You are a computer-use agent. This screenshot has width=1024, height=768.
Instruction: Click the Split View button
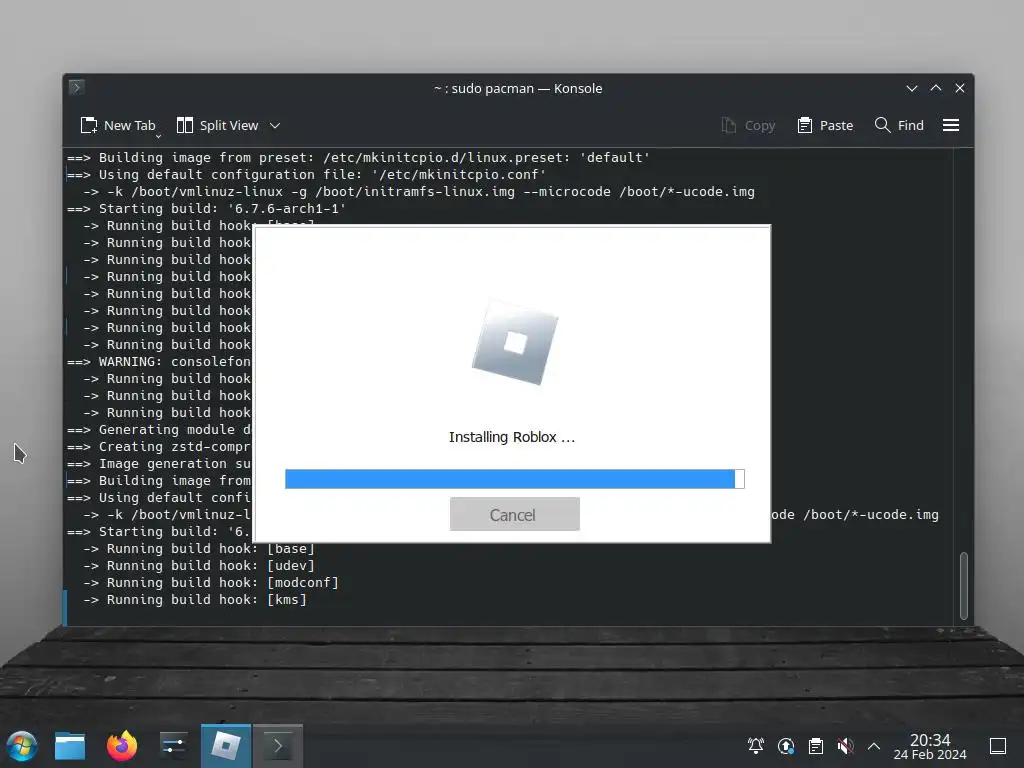click(x=217, y=125)
